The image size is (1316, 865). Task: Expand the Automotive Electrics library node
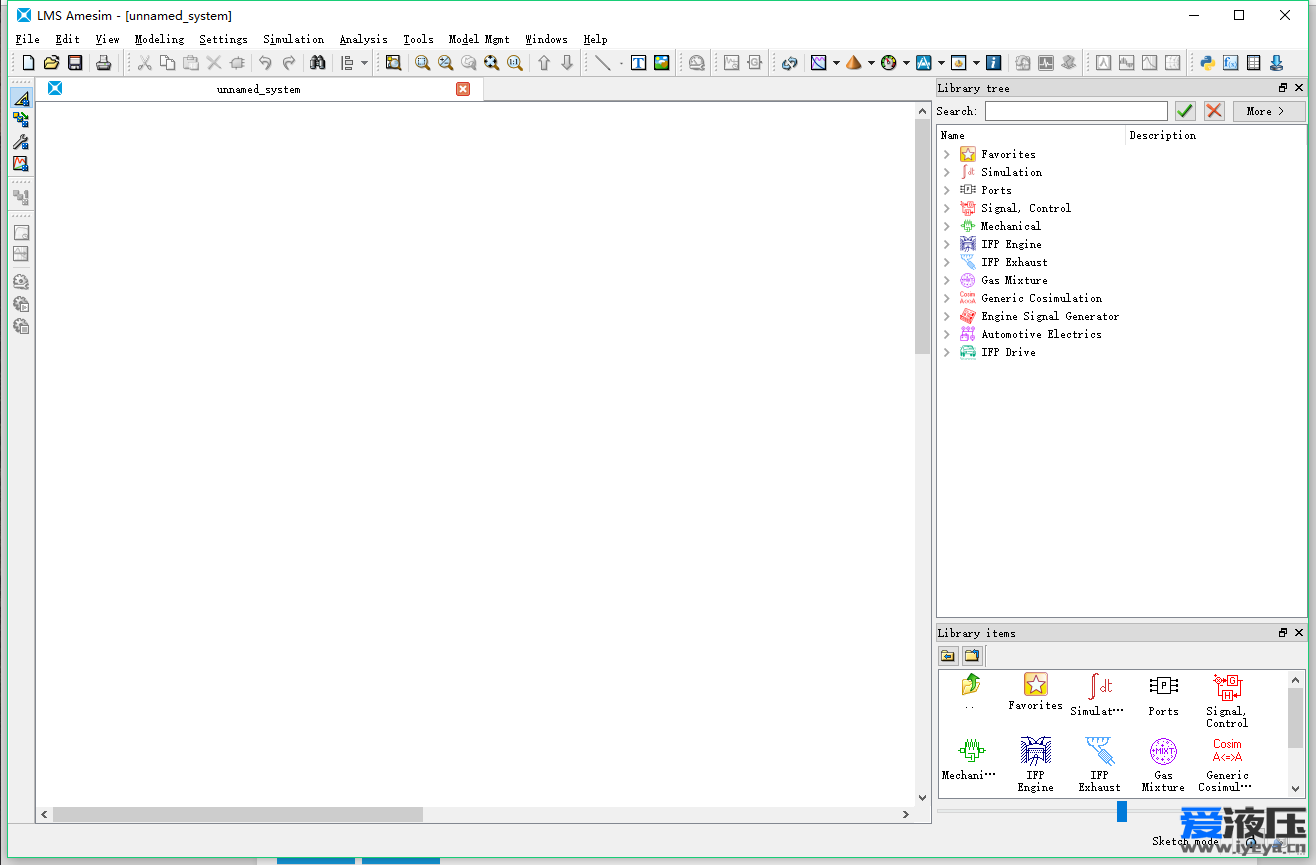947,334
